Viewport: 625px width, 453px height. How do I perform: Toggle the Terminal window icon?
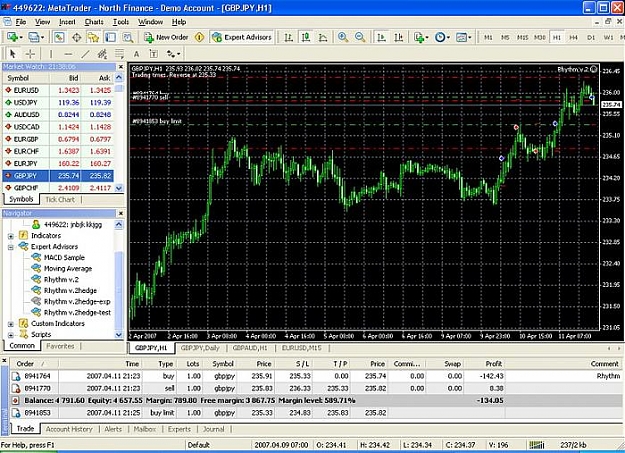coord(110,37)
